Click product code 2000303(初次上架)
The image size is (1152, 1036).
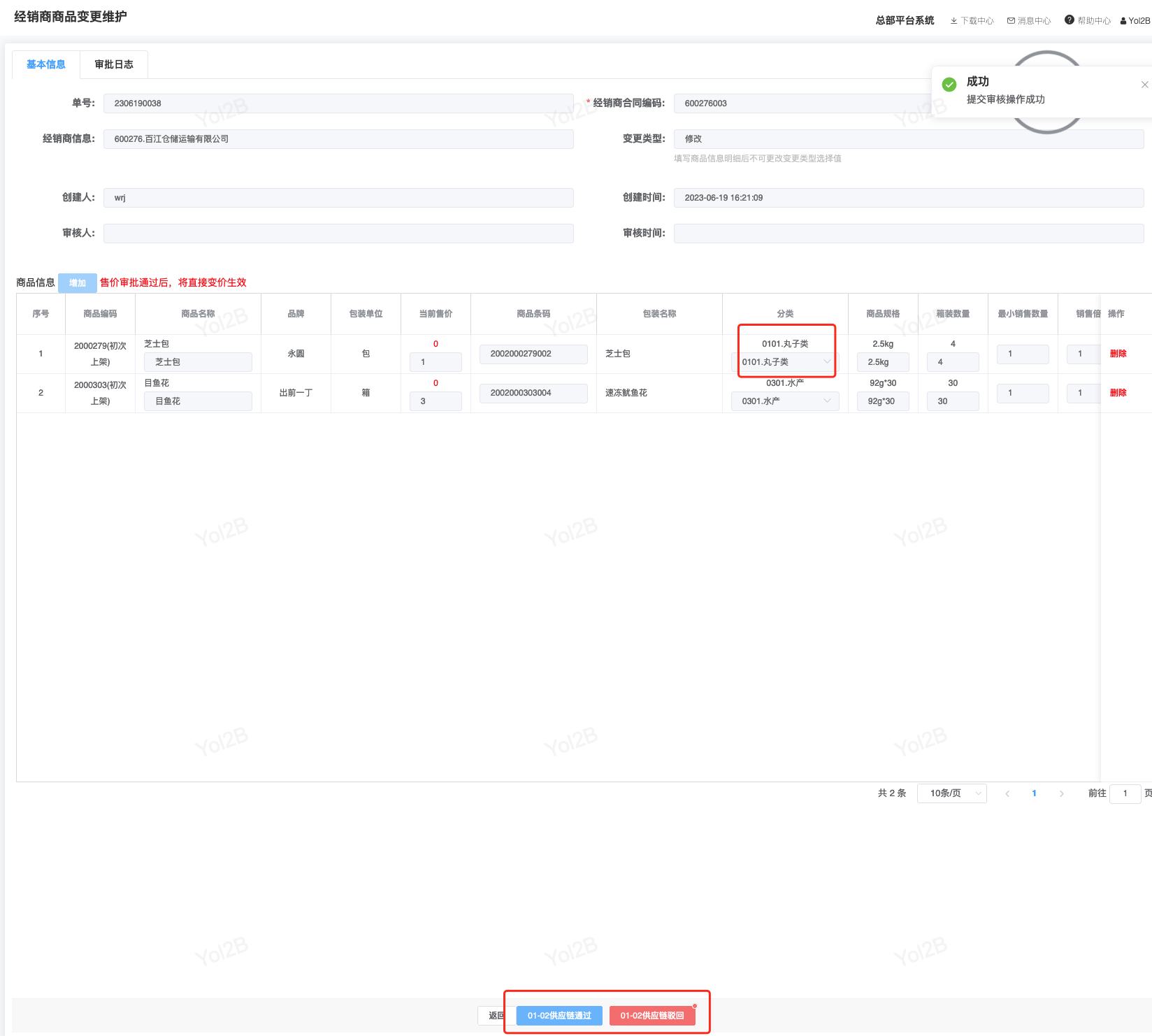[100, 393]
